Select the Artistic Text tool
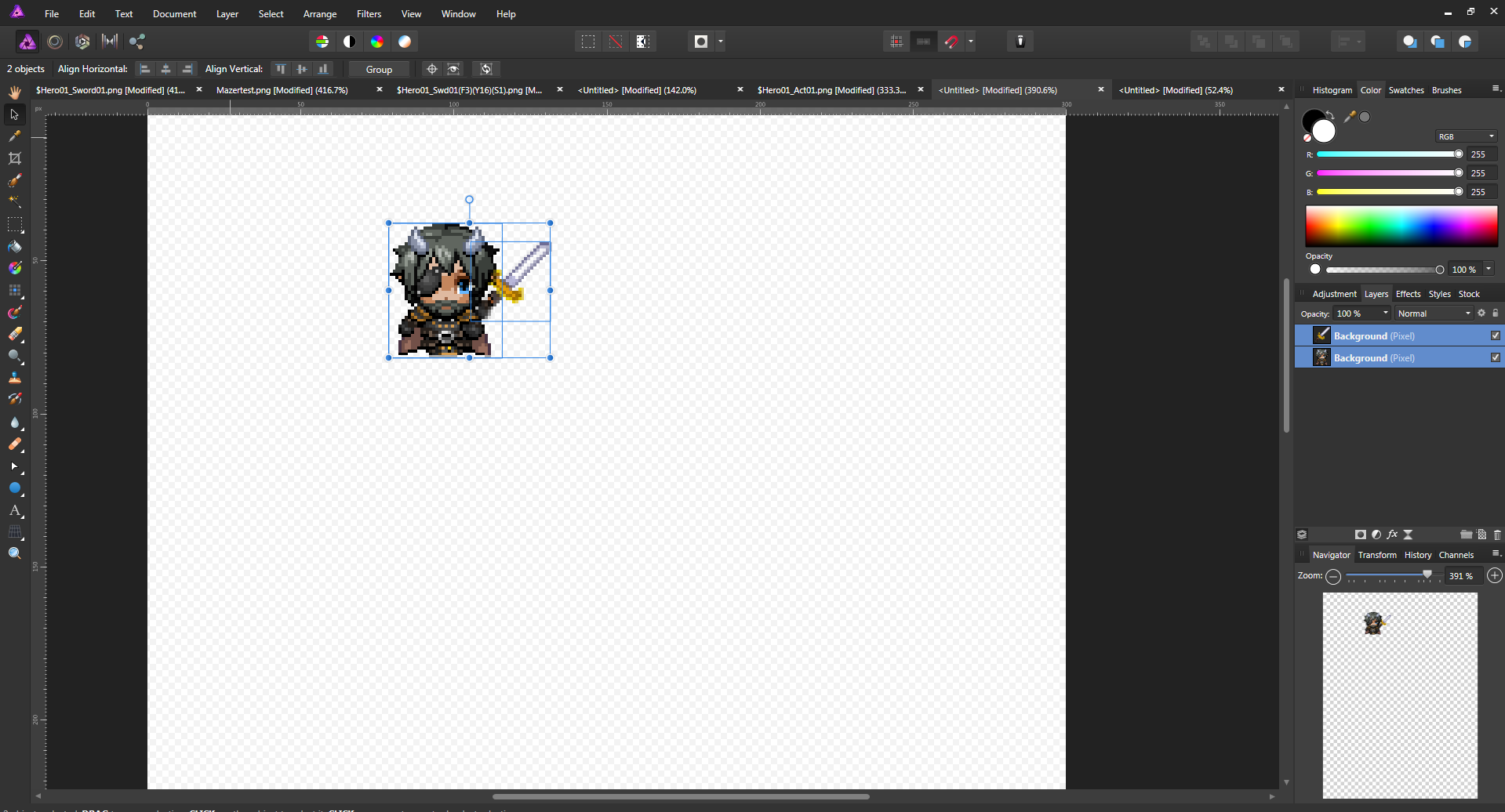This screenshot has height=812, width=1505. [14, 510]
